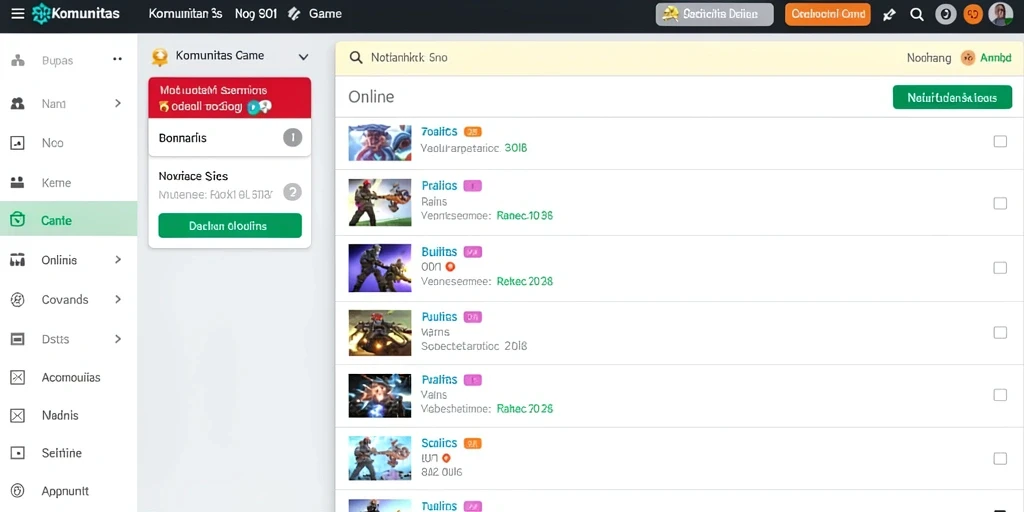Screen dimensions: 1024x512
Task: Click the Ranec 1036 green text
Action: (524, 215)
